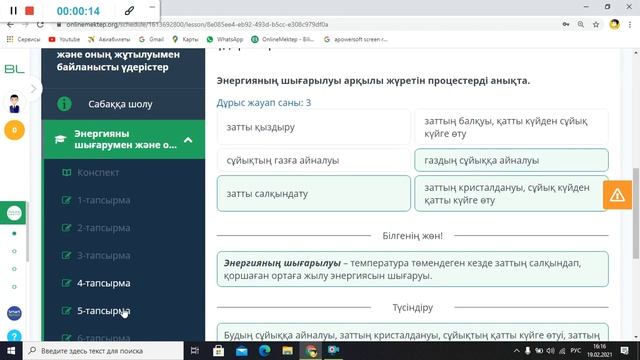Open the OnlineMektep bookmark
Screen dimensions: 640x360
[282, 39]
